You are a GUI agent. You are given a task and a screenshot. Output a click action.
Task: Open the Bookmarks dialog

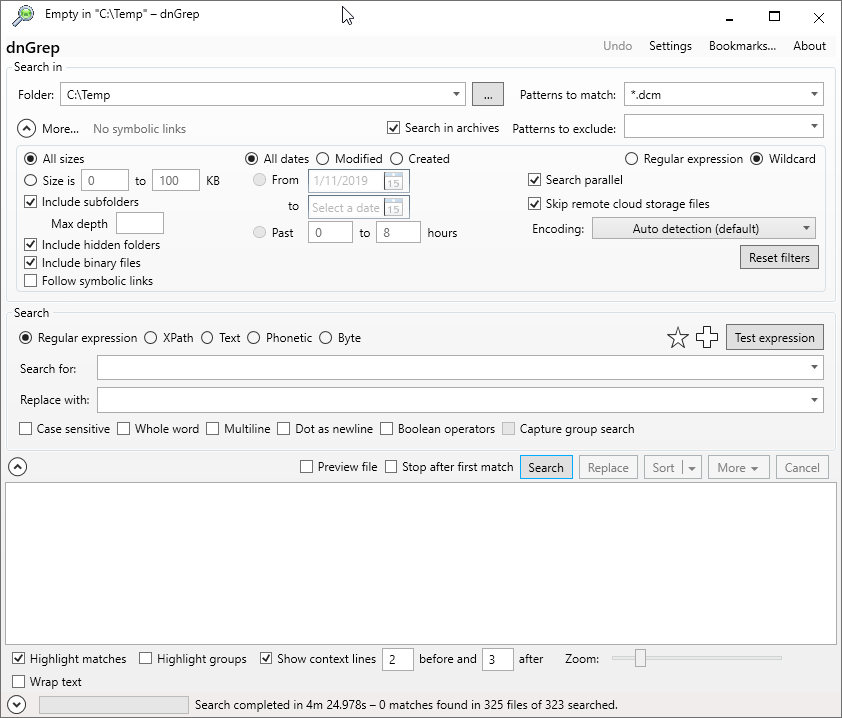742,45
